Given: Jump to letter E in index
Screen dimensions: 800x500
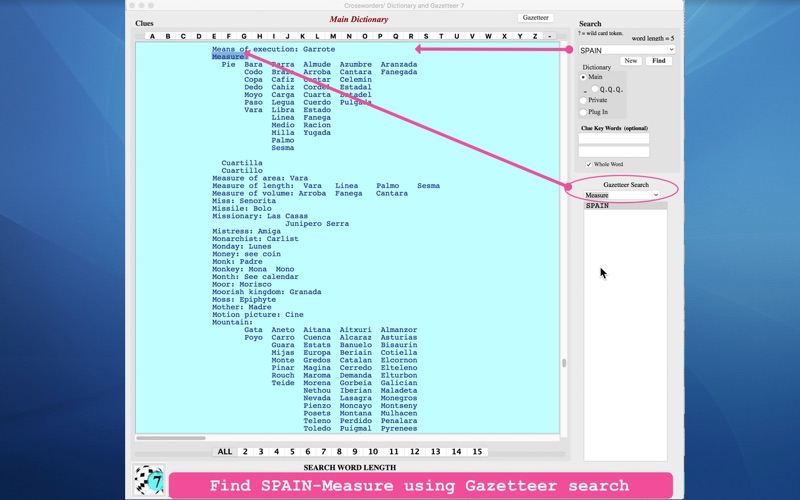Looking at the screenshot, I should click(214, 36).
